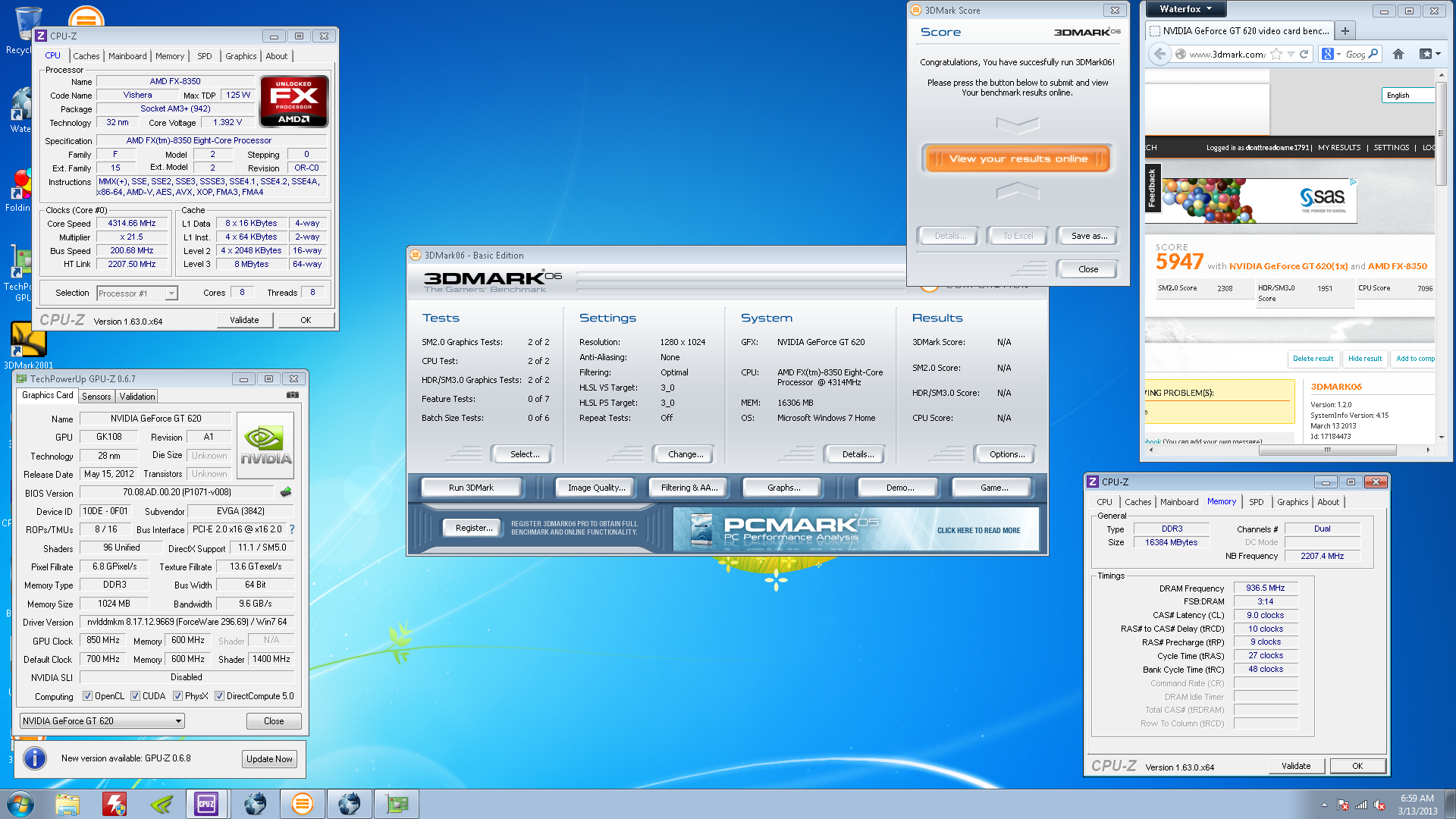The width and height of the screenshot is (1456, 819).
Task: Toggle the PhysX checkbox in GPU-Z
Action: coord(178,696)
